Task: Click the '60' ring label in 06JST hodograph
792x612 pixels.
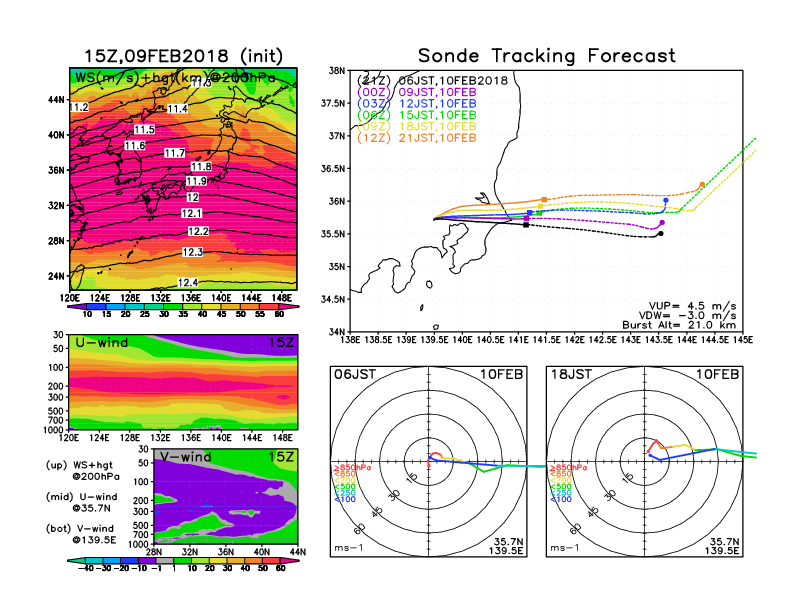Action: pyautogui.click(x=359, y=529)
